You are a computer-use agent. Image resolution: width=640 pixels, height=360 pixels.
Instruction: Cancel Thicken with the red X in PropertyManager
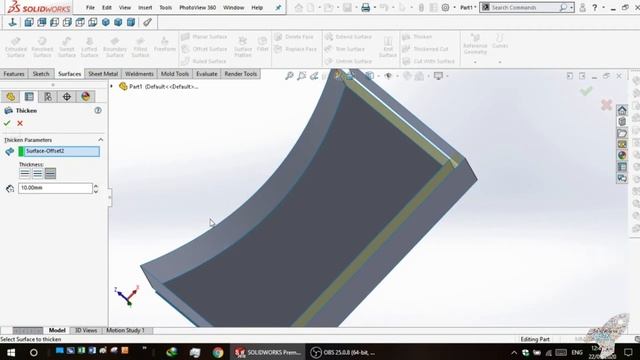[20, 123]
